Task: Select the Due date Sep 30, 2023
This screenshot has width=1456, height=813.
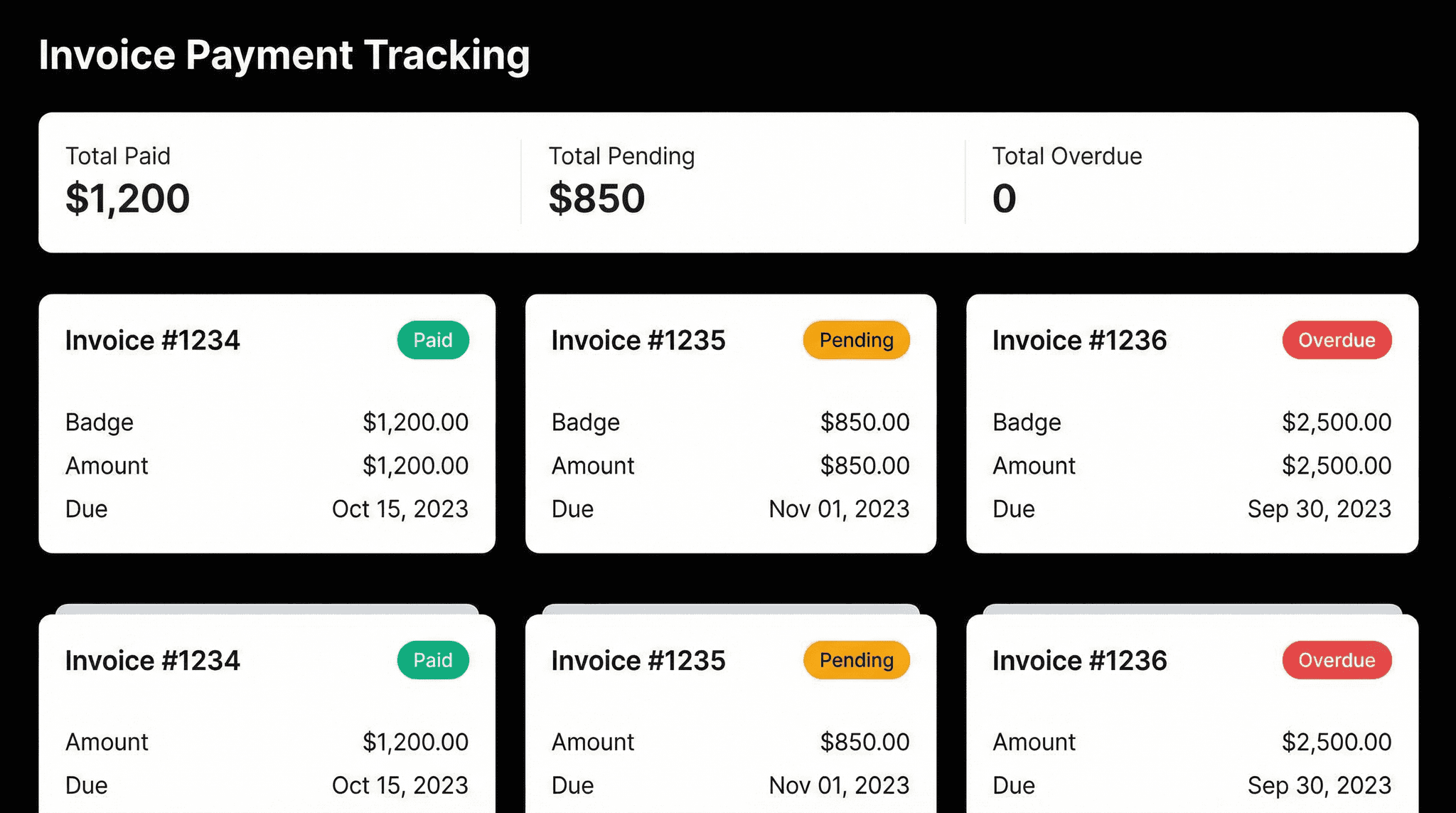Action: [x=1319, y=509]
